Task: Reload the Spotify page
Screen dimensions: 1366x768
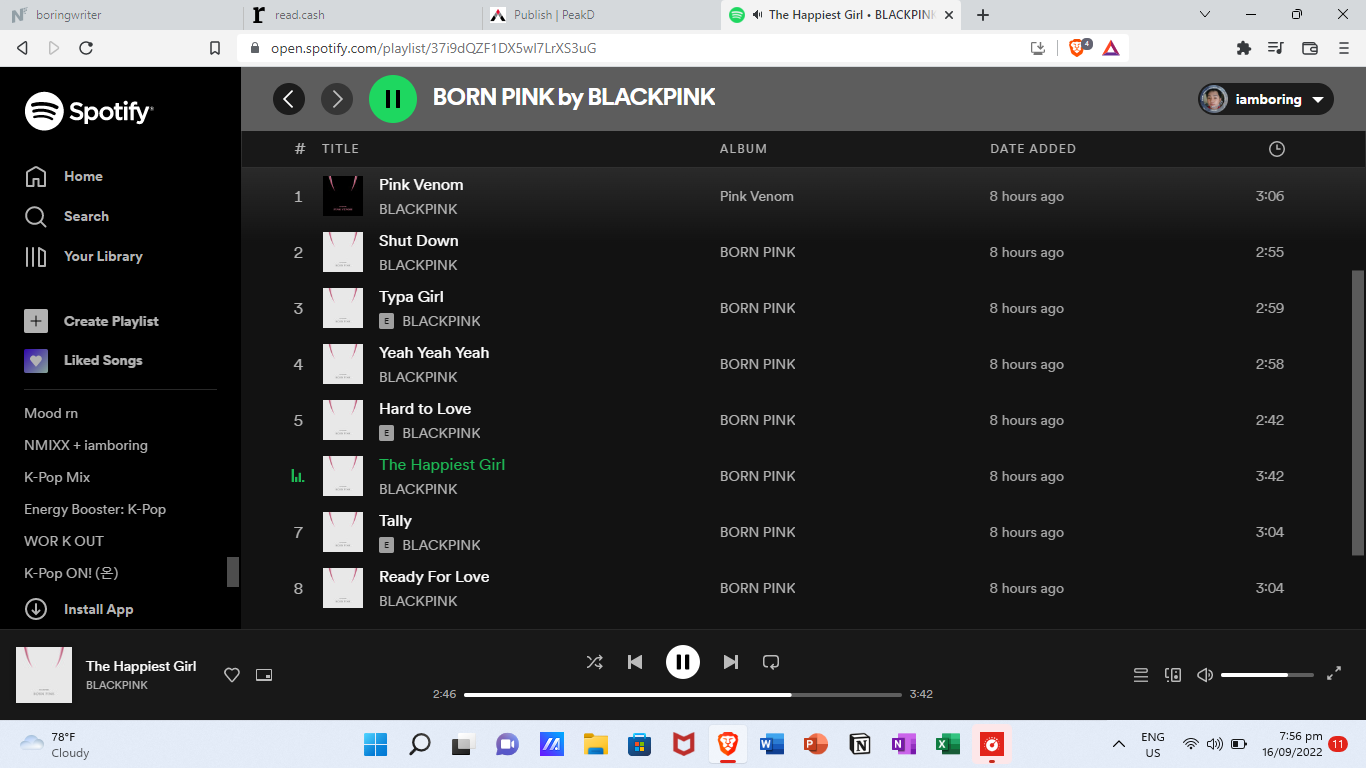Action: click(x=86, y=48)
